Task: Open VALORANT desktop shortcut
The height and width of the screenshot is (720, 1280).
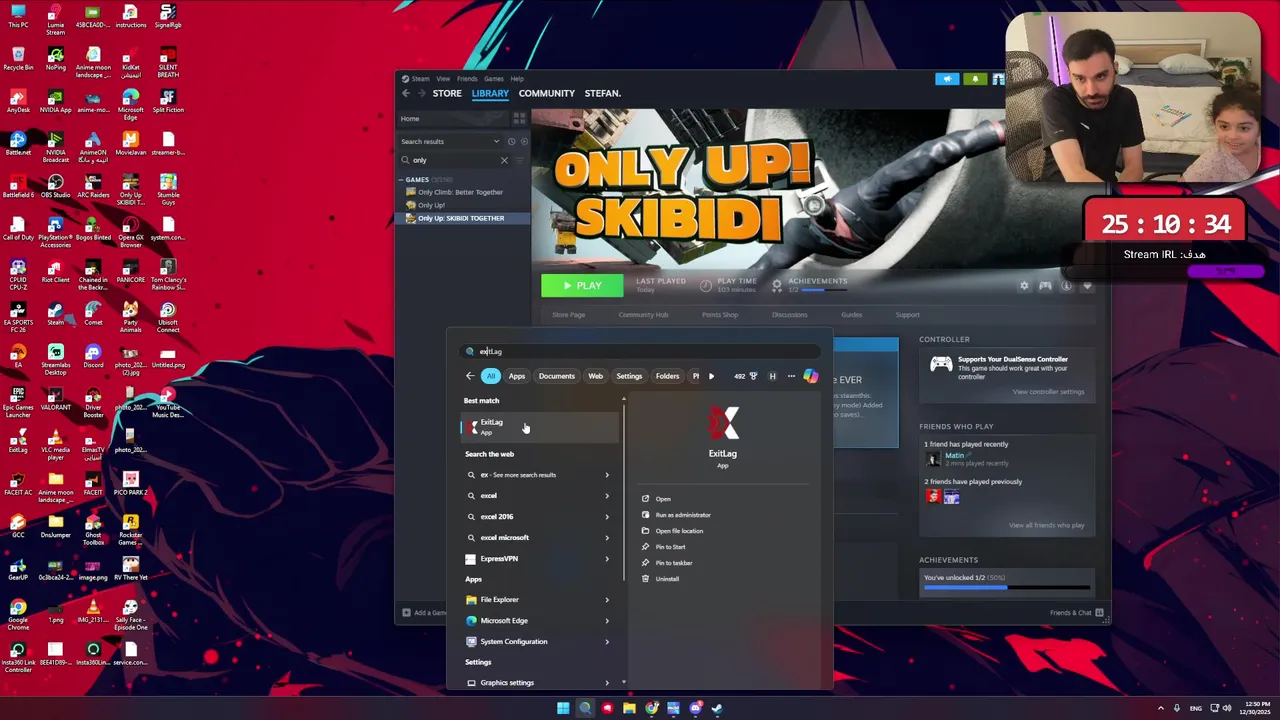Action: pyautogui.click(x=56, y=399)
